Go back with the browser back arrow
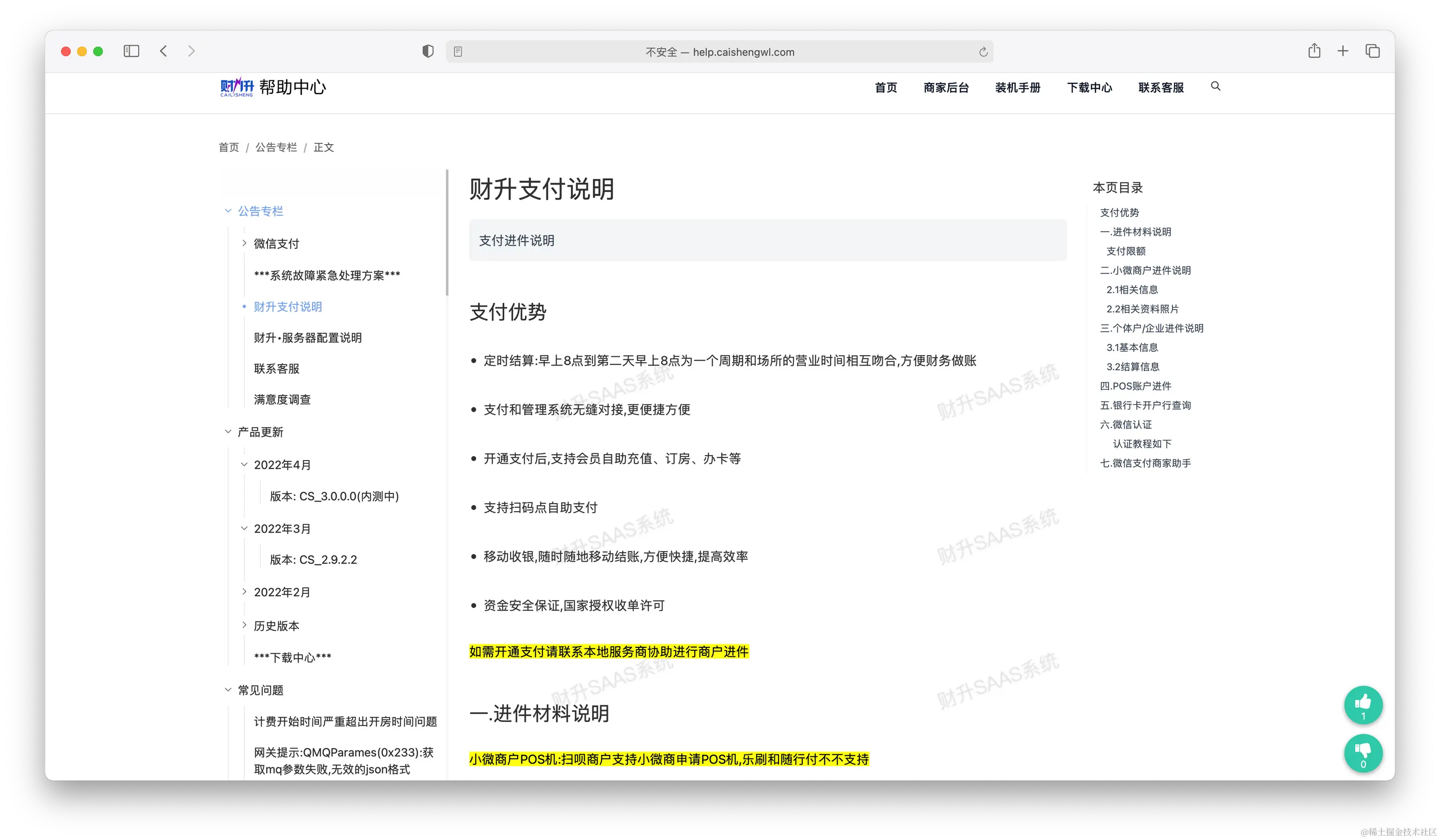This screenshot has height=840, width=1440. point(163,51)
